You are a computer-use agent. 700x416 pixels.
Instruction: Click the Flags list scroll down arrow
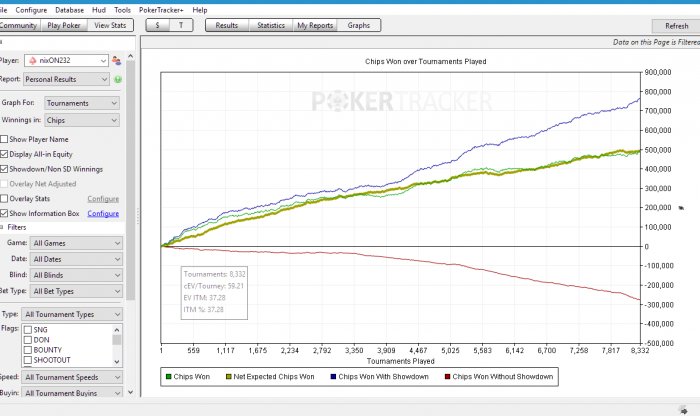point(117,362)
